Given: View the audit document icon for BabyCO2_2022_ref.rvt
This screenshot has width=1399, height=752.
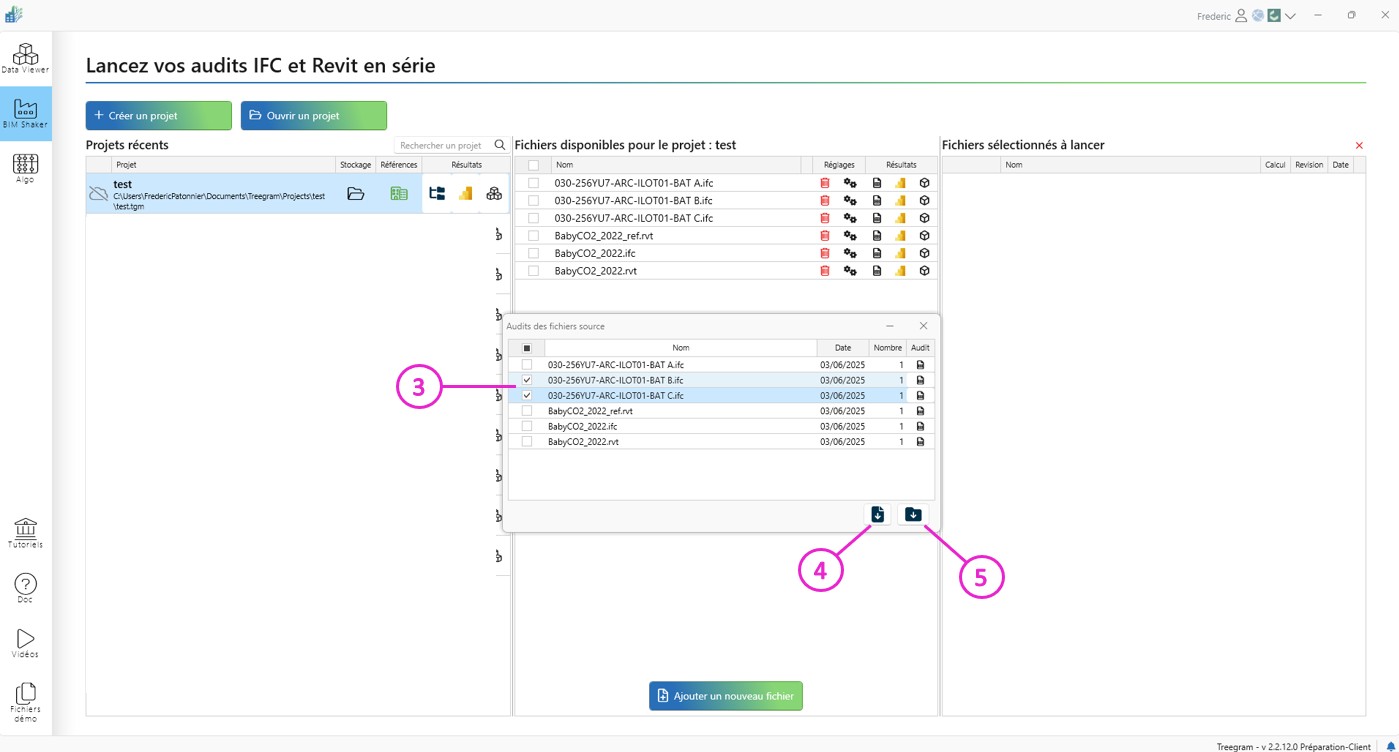Looking at the screenshot, I should [919, 410].
